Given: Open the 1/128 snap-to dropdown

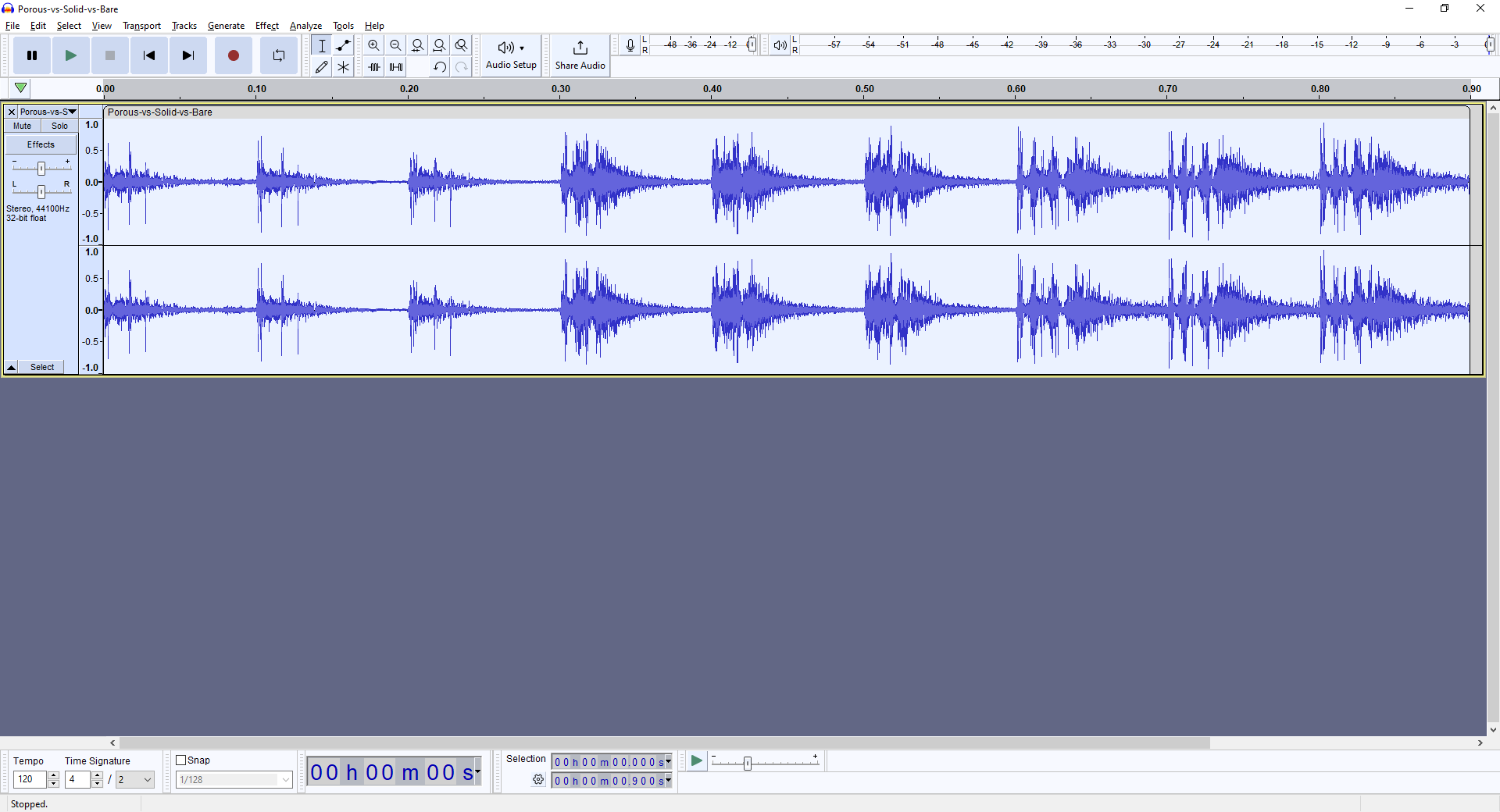Looking at the screenshot, I should [x=234, y=779].
